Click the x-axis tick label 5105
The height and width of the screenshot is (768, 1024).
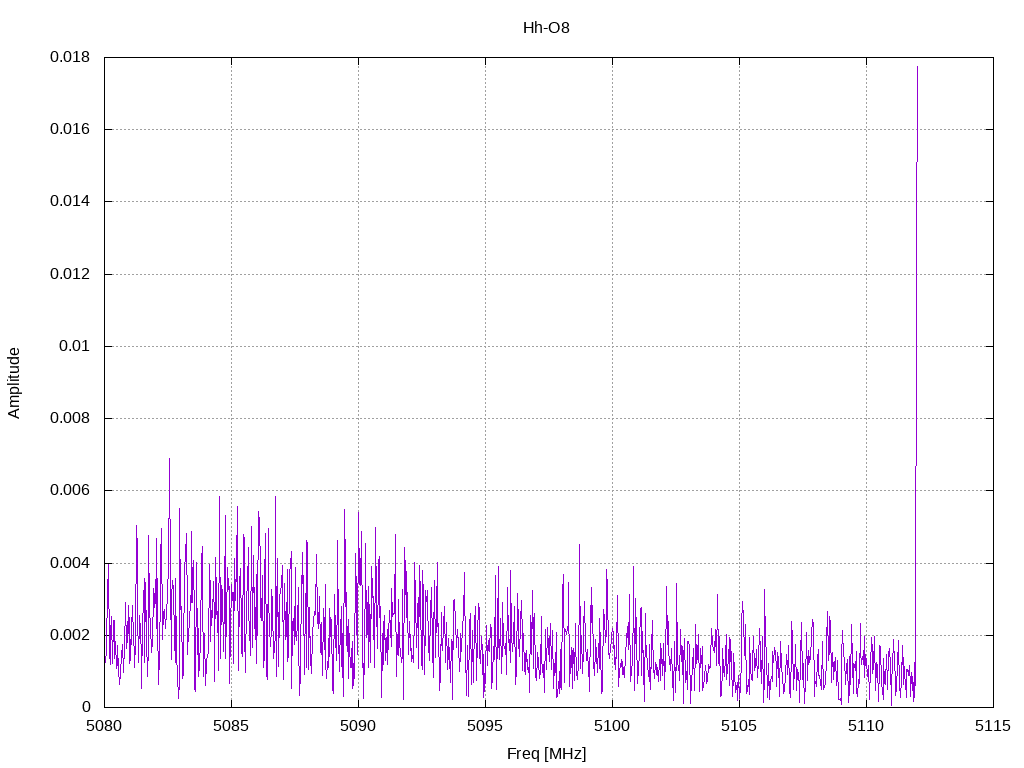739,726
